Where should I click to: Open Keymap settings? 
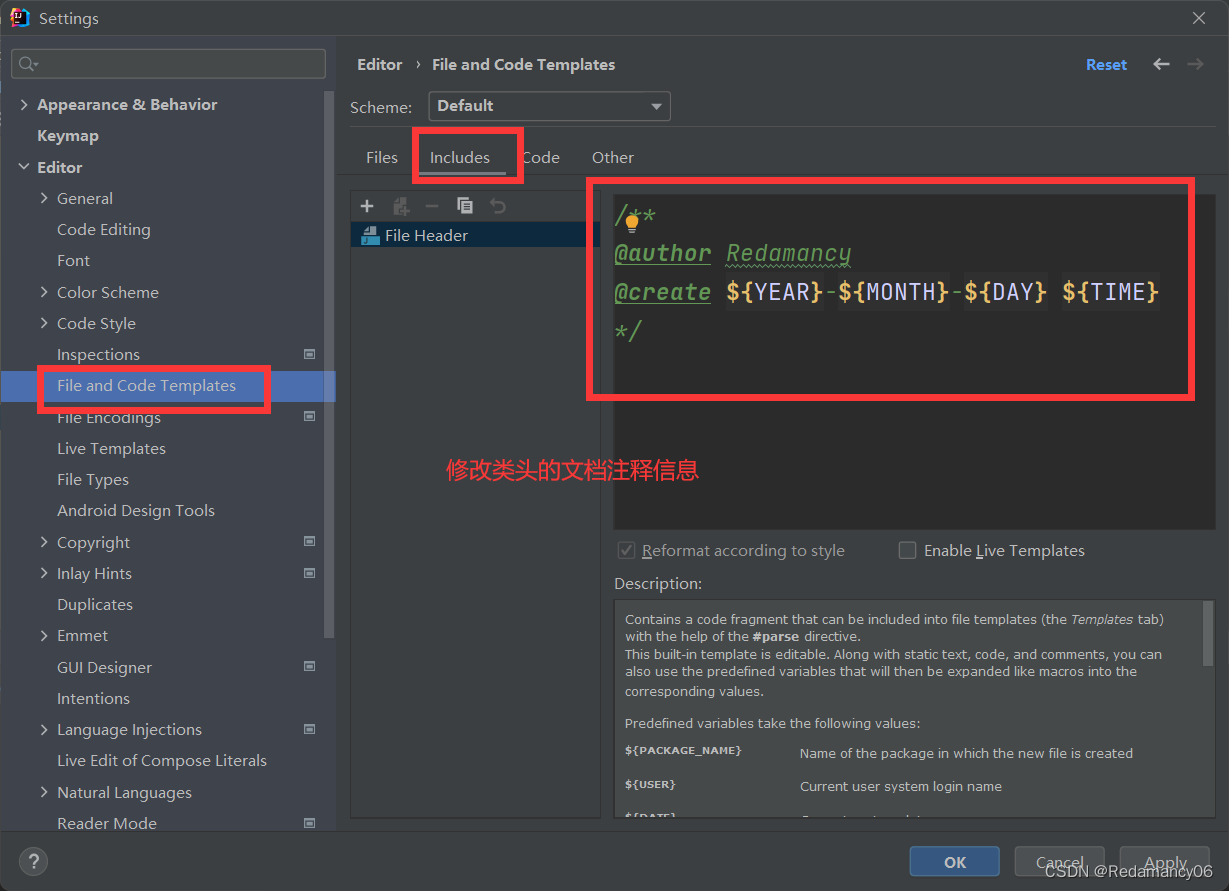coord(68,136)
